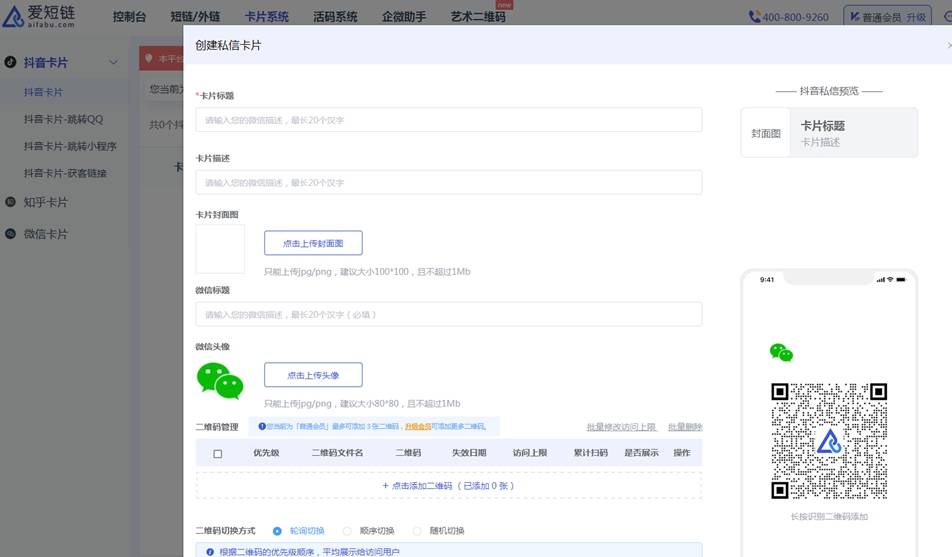
Task: Click the green WeChat avatar icon
Action: point(220,380)
